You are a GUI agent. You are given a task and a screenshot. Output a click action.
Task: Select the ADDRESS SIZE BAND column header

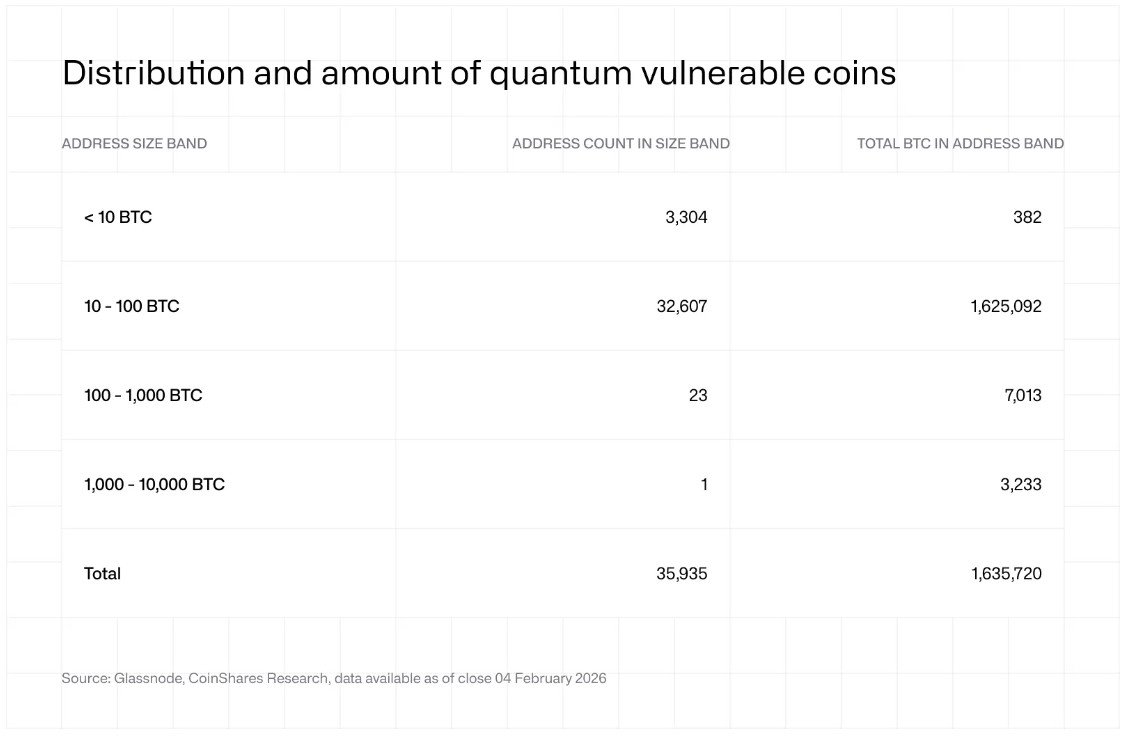click(x=134, y=143)
